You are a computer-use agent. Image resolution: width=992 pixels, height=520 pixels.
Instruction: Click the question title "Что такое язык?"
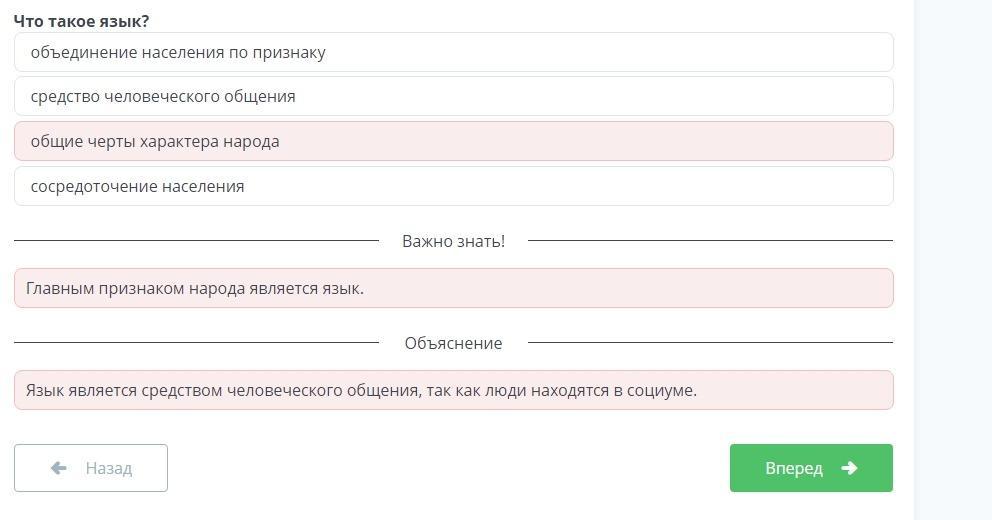[81, 21]
